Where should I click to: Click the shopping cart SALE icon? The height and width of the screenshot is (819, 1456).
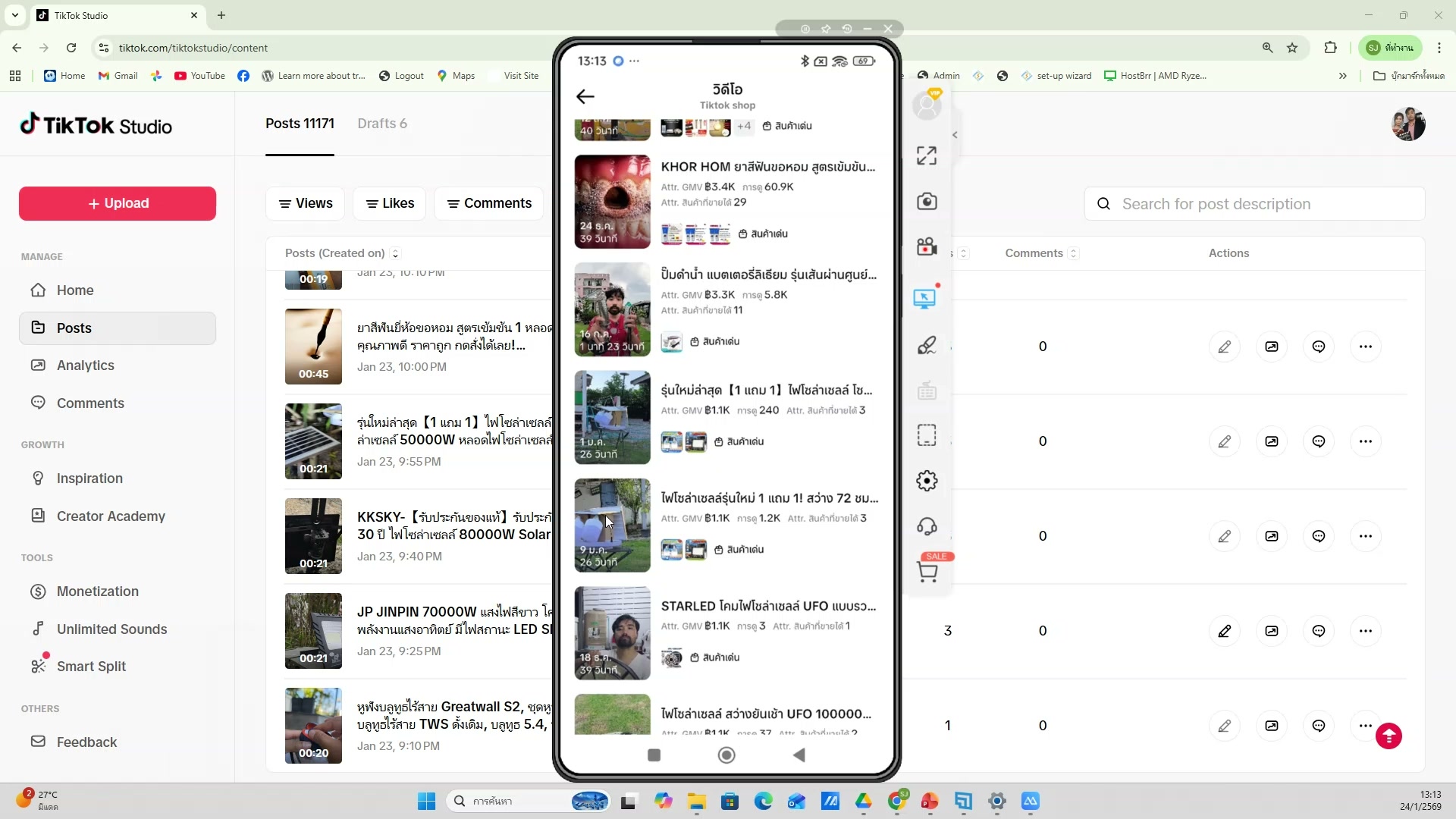pos(927,572)
